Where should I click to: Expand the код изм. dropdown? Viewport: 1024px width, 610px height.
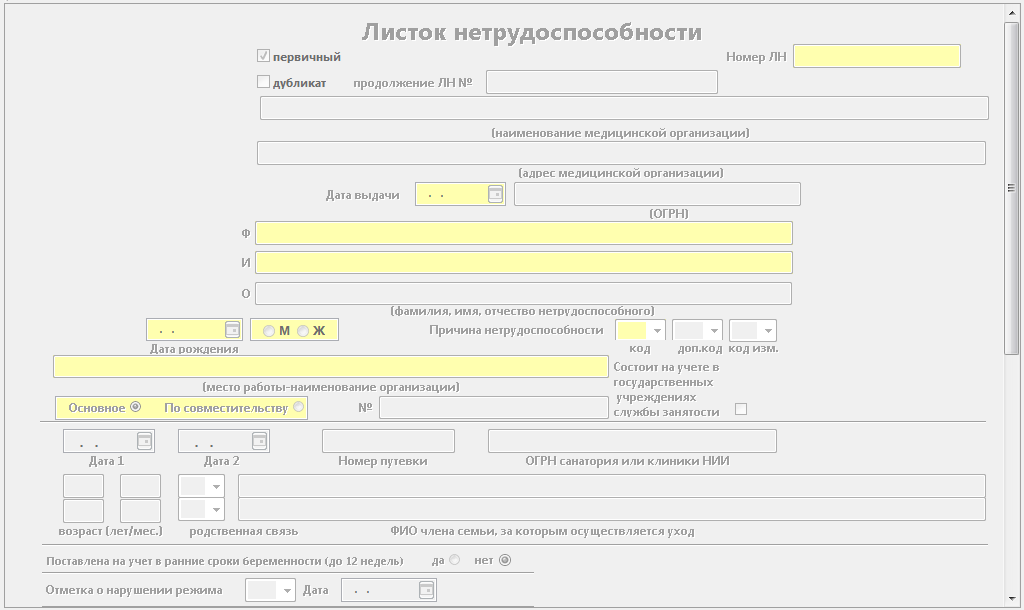pos(767,330)
